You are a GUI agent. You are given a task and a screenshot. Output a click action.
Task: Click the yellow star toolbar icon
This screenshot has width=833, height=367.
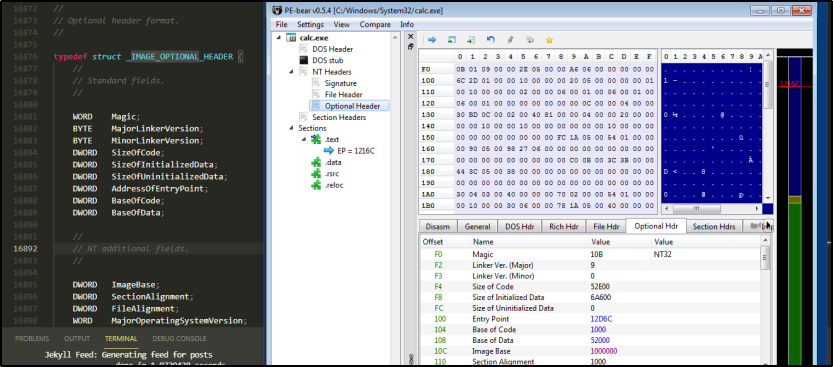(549, 40)
